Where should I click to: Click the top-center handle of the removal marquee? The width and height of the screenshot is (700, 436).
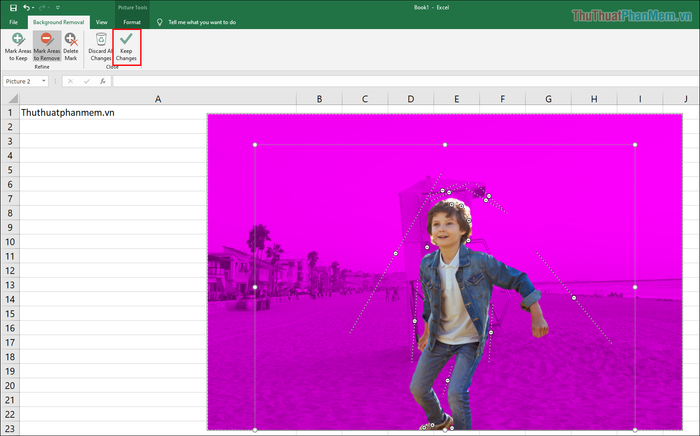point(445,145)
